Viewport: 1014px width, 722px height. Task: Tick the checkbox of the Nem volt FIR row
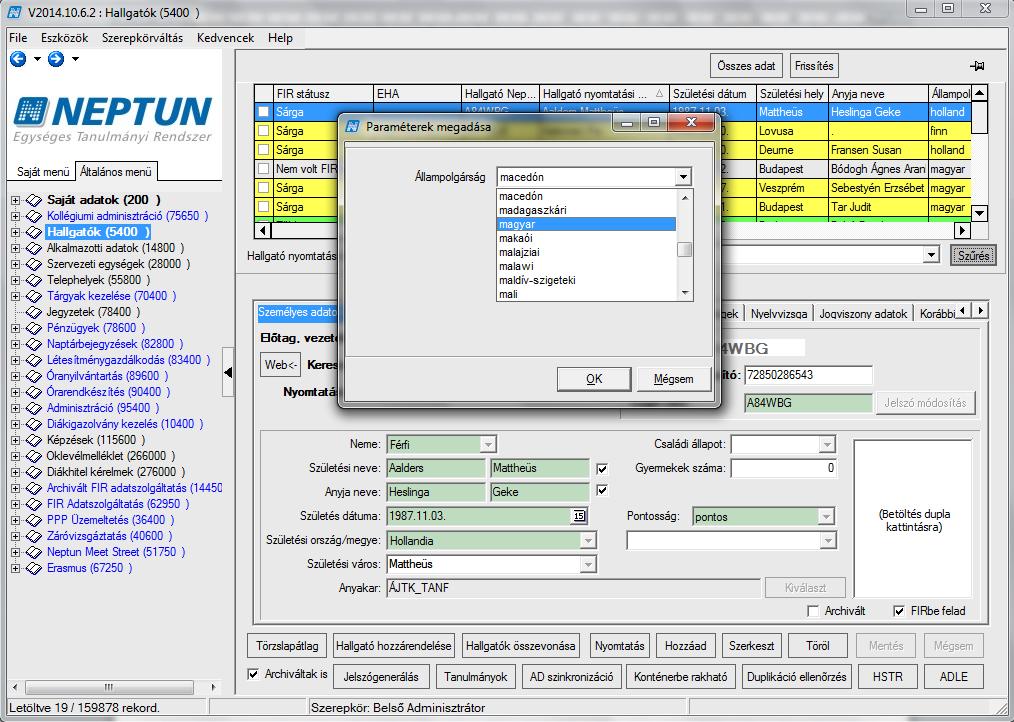[x=263, y=169]
